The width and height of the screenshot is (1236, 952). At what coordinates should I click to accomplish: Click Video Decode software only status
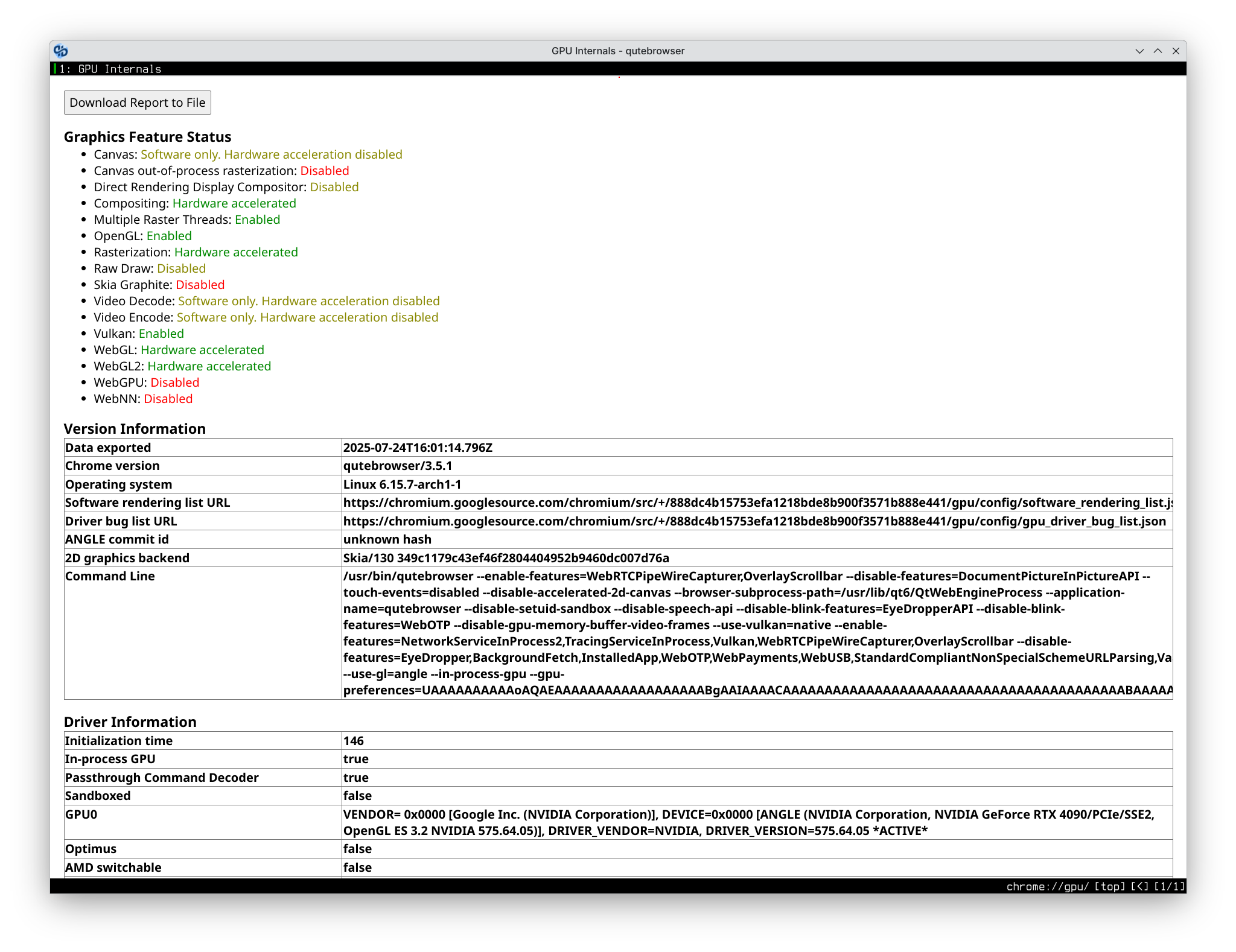pos(309,301)
